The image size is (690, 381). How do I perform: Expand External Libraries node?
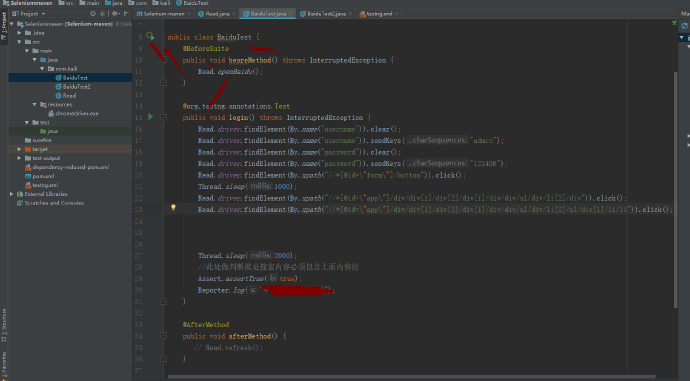coord(12,194)
